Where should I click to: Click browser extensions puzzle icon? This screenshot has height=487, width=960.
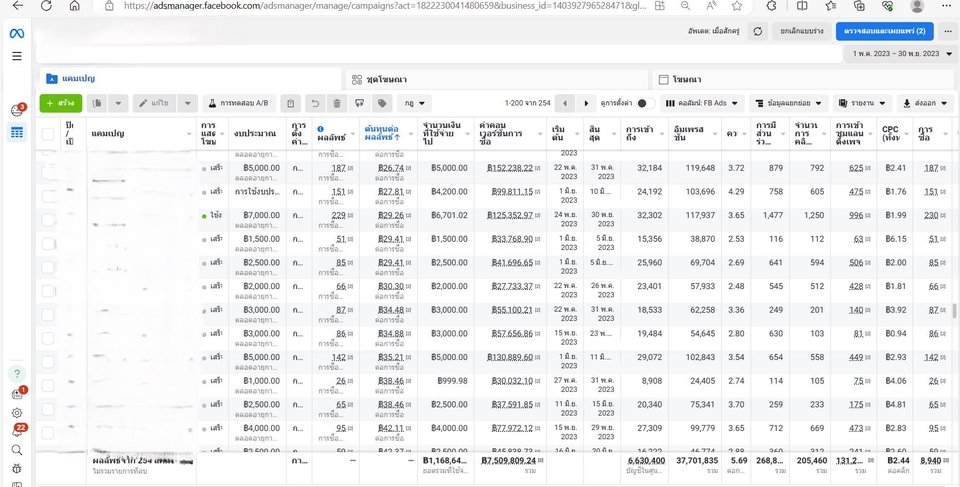772,6
